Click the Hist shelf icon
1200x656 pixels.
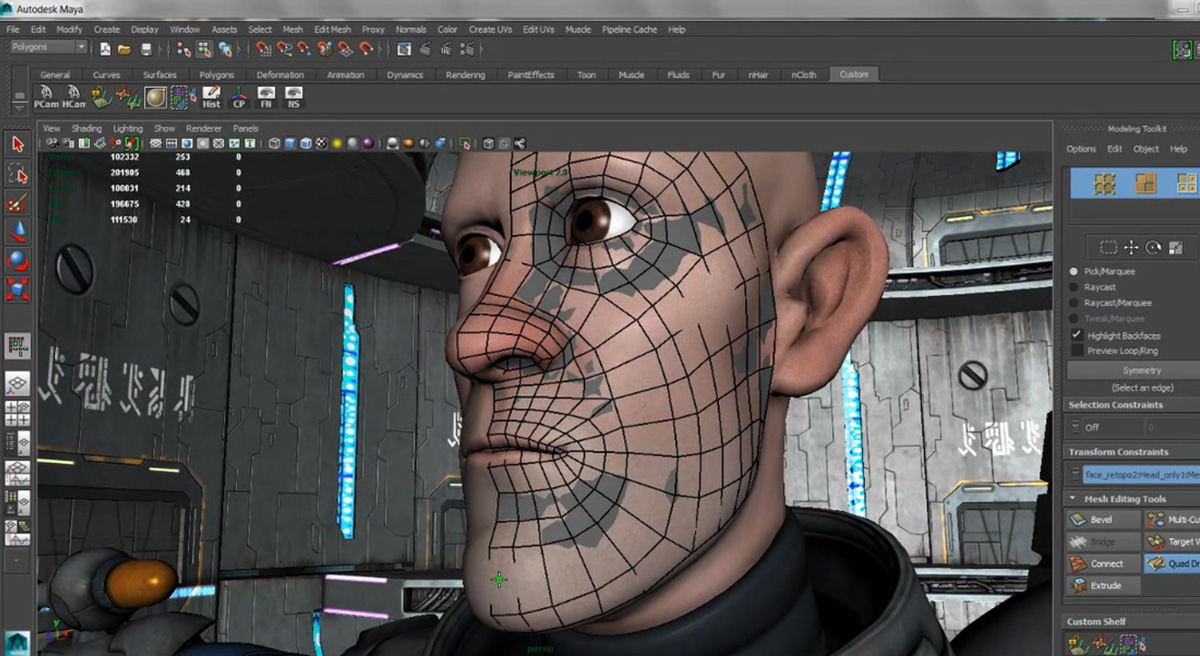[210, 95]
